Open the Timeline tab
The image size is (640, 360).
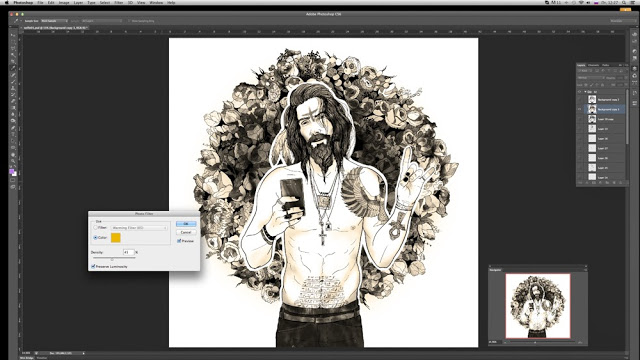42,358
